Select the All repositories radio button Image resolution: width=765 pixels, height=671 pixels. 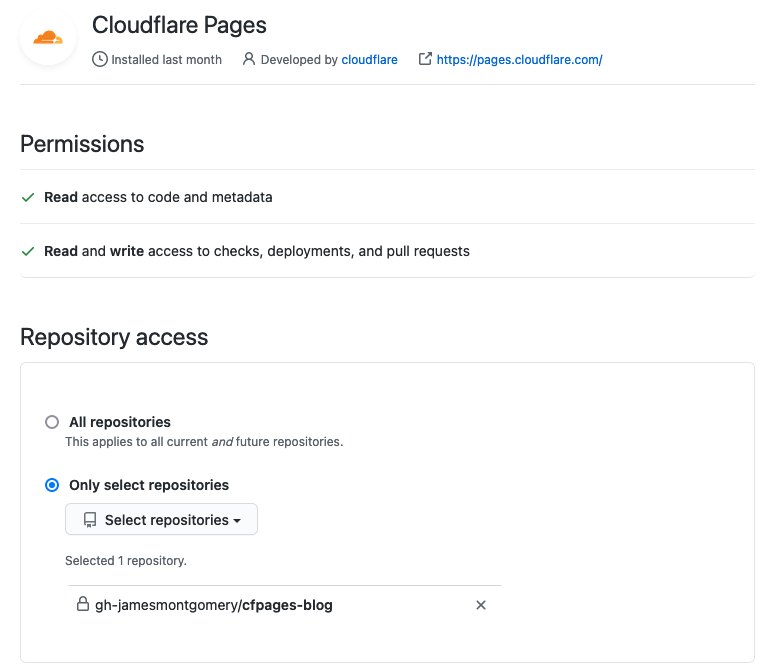point(52,422)
